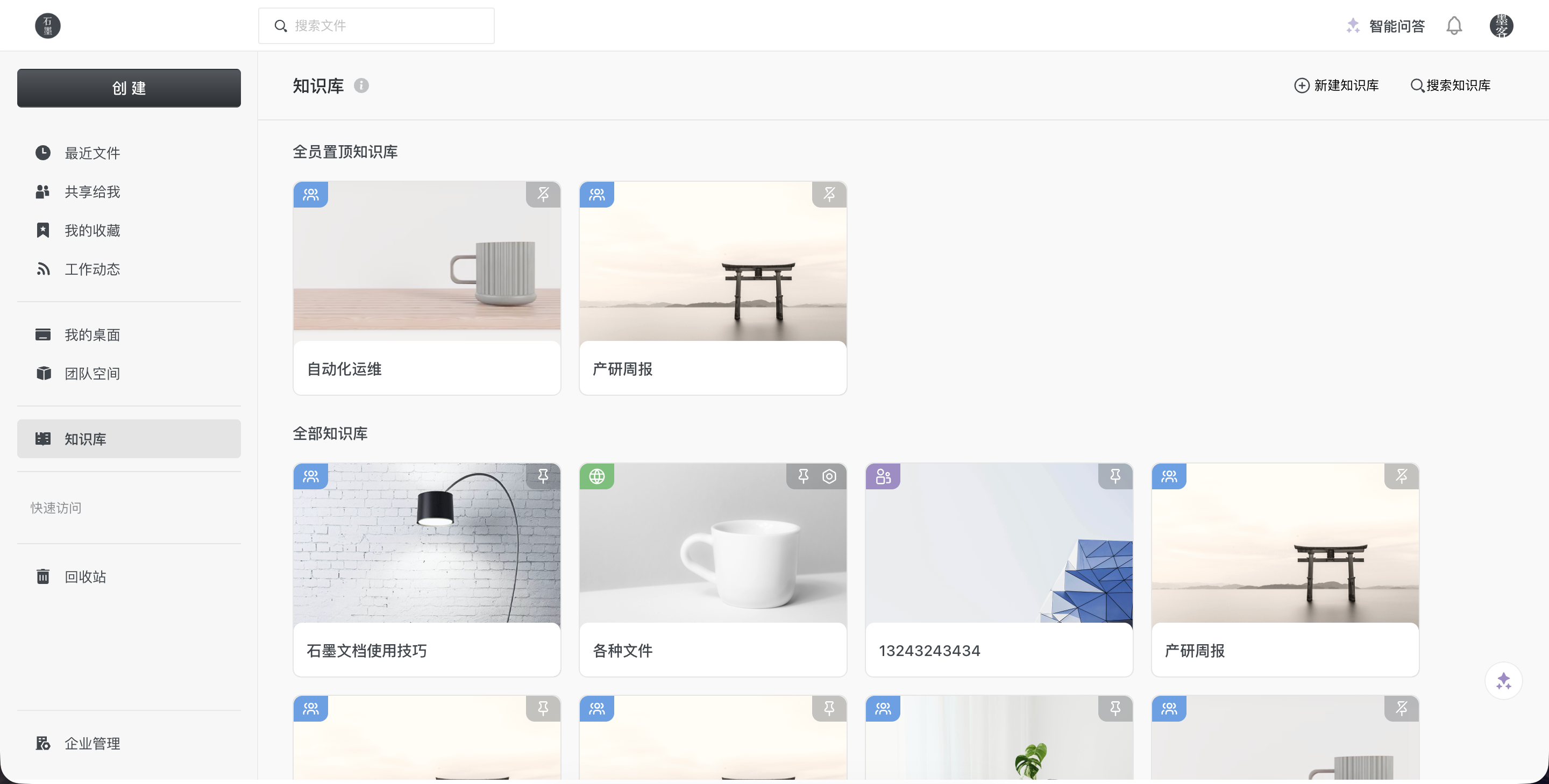The width and height of the screenshot is (1549, 784).
Task: Click title text 自动化运维
Action: pos(344,368)
